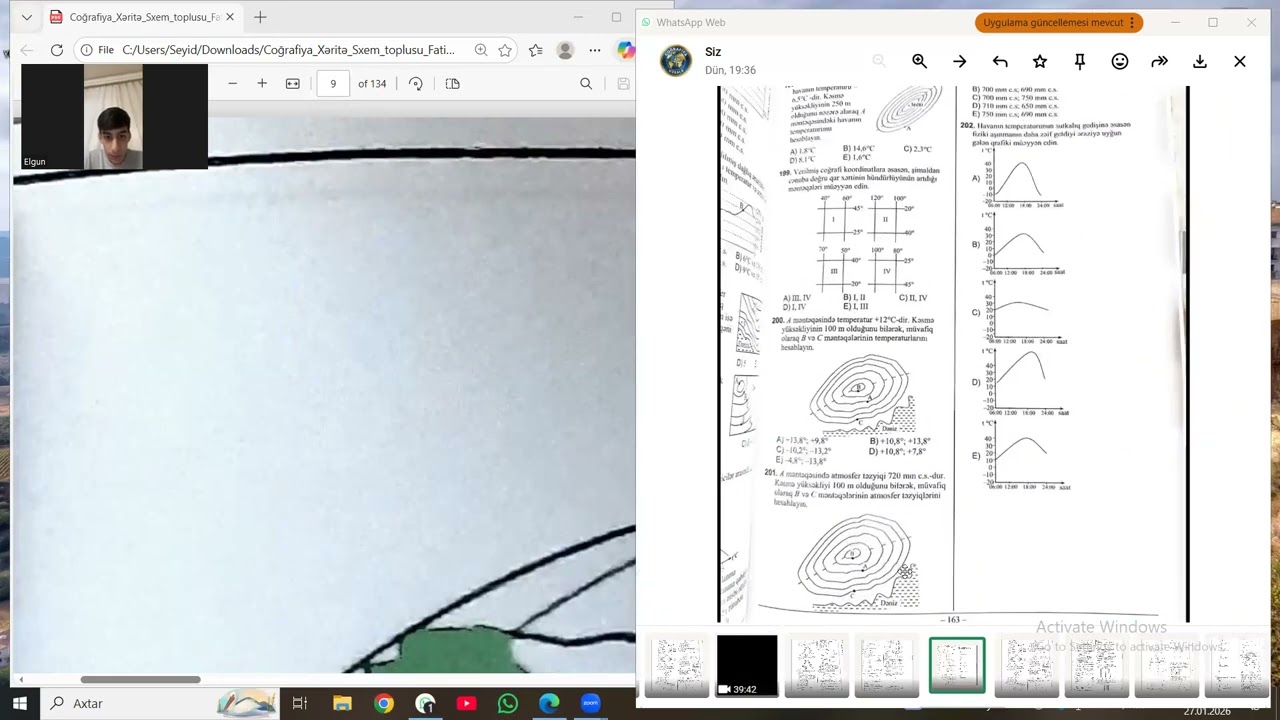Screen dimensions: 1280x720
Task: Add this page to favorites star
Action: click(505, 50)
